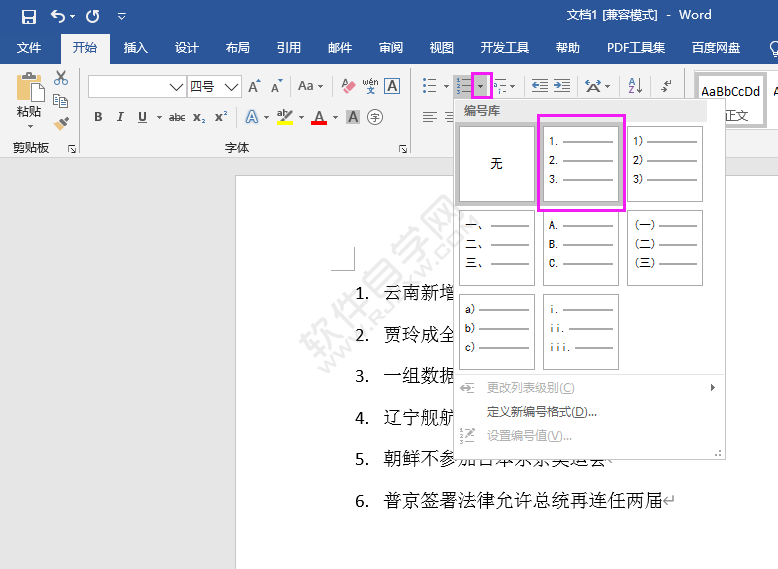778x569 pixels.
Task: Switch to the 审阅 tab
Action: click(x=391, y=48)
